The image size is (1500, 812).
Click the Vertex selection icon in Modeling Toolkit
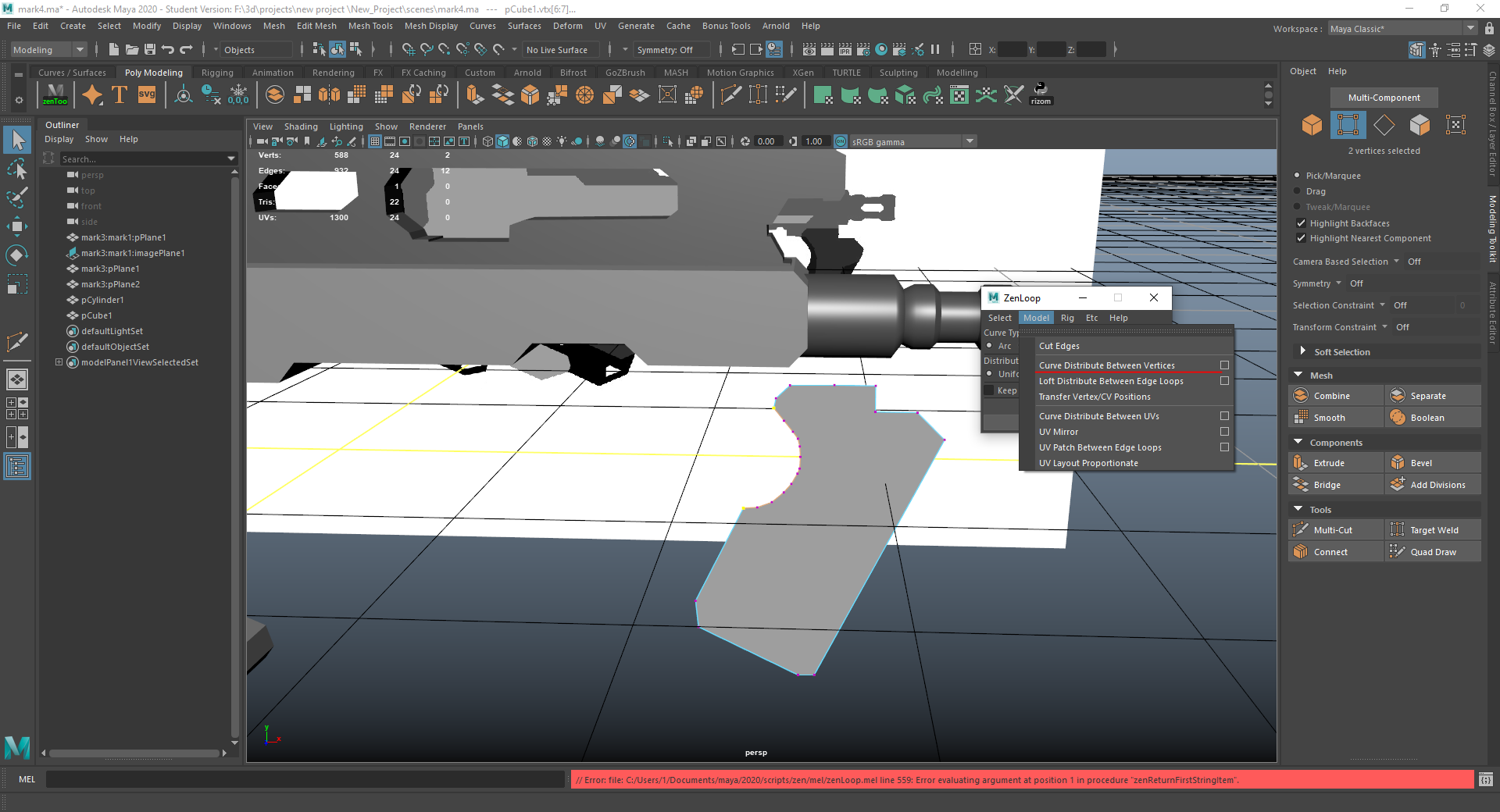(x=1348, y=125)
